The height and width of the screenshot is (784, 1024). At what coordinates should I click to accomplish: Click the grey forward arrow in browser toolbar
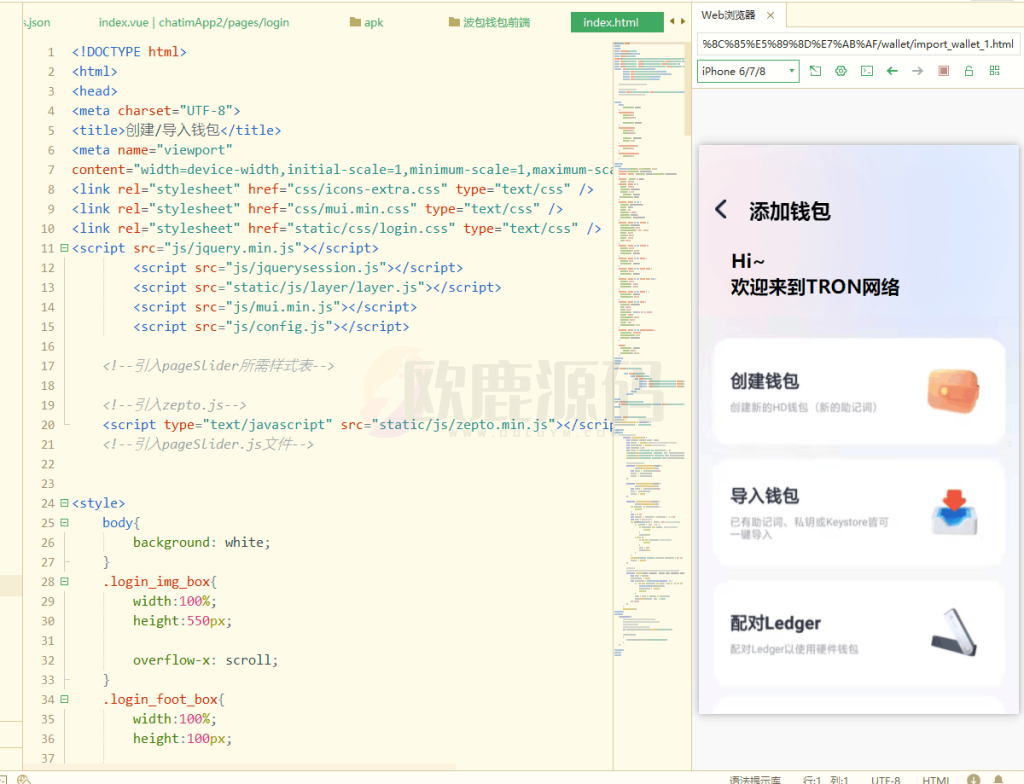point(917,71)
